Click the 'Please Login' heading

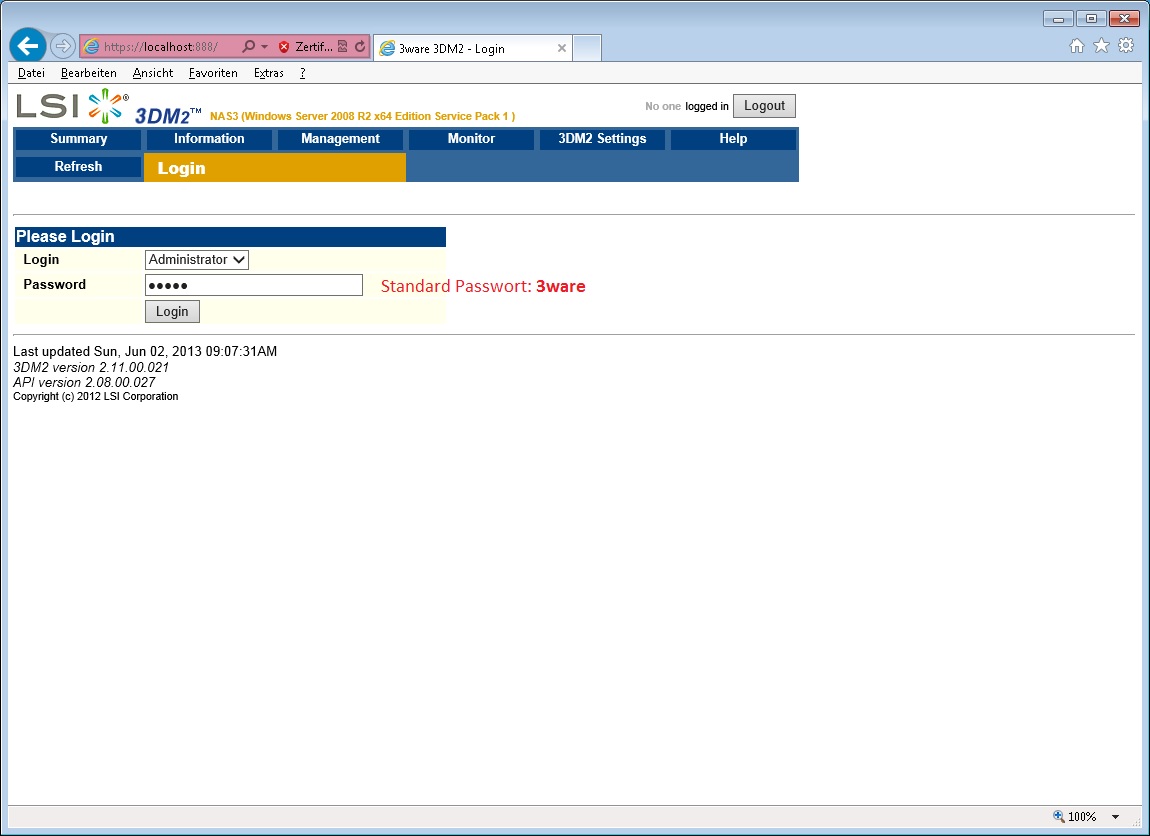pos(65,236)
